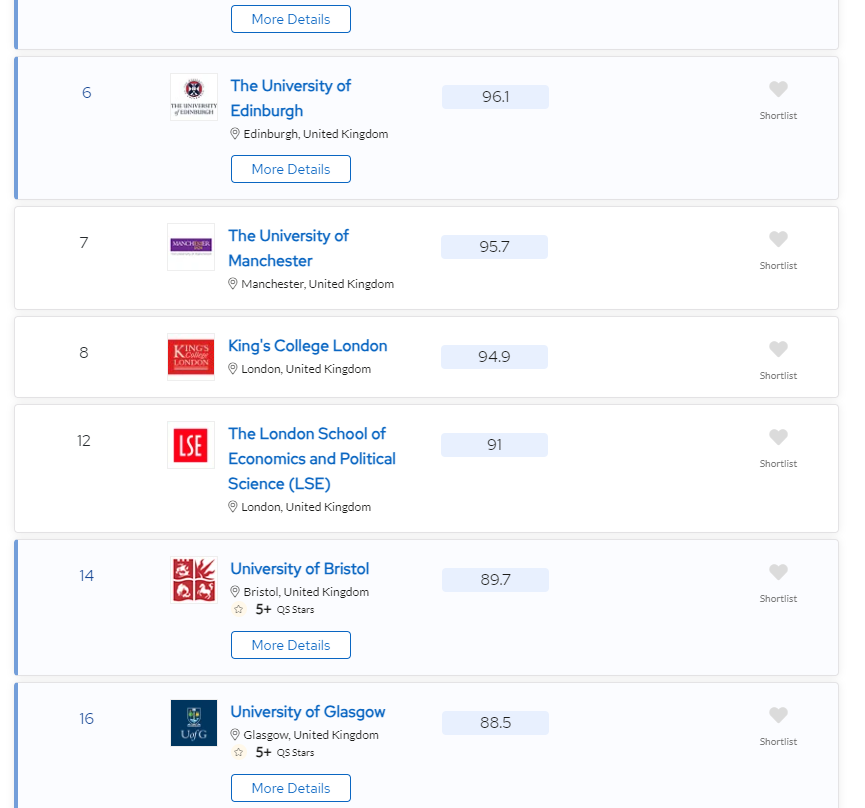The width and height of the screenshot is (865, 808).
Task: Click the QS Stars badge under Bristol
Action: (274, 609)
